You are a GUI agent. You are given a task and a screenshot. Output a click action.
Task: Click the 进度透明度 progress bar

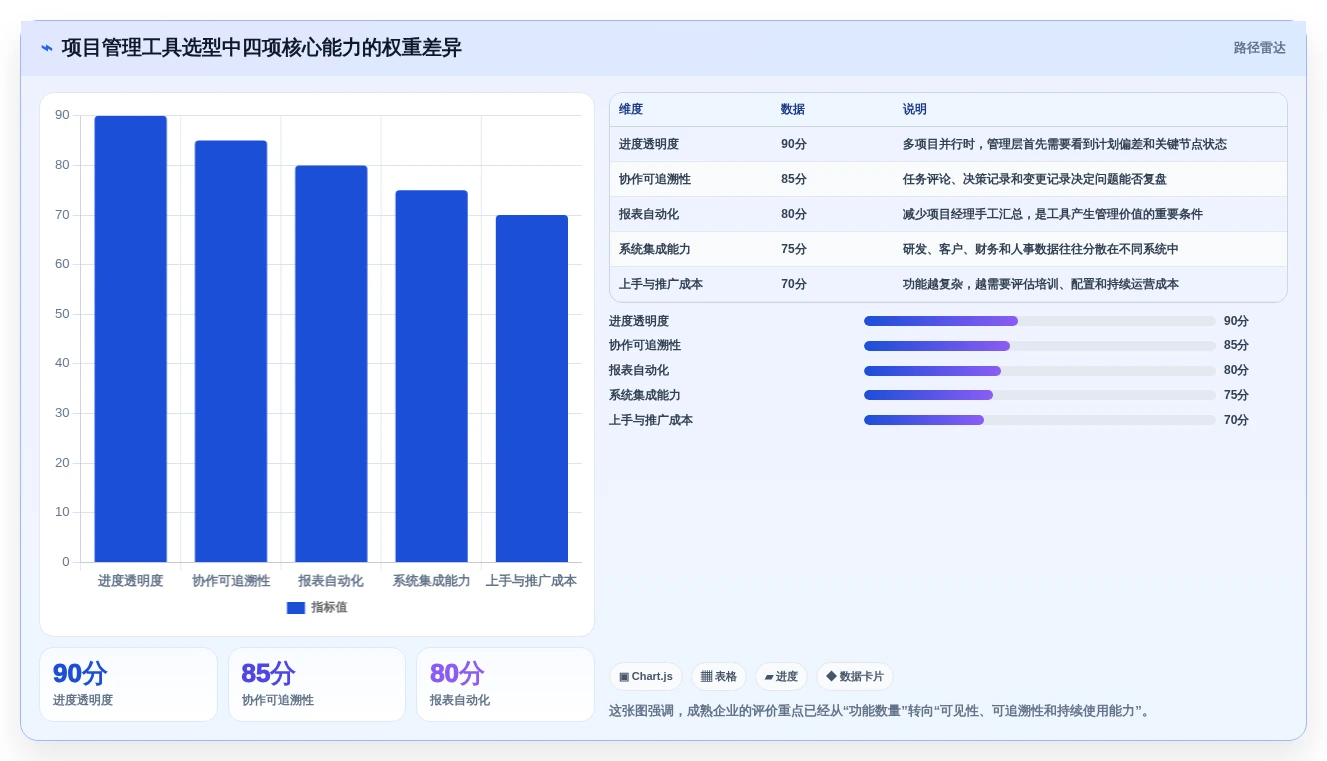[x=1040, y=321]
